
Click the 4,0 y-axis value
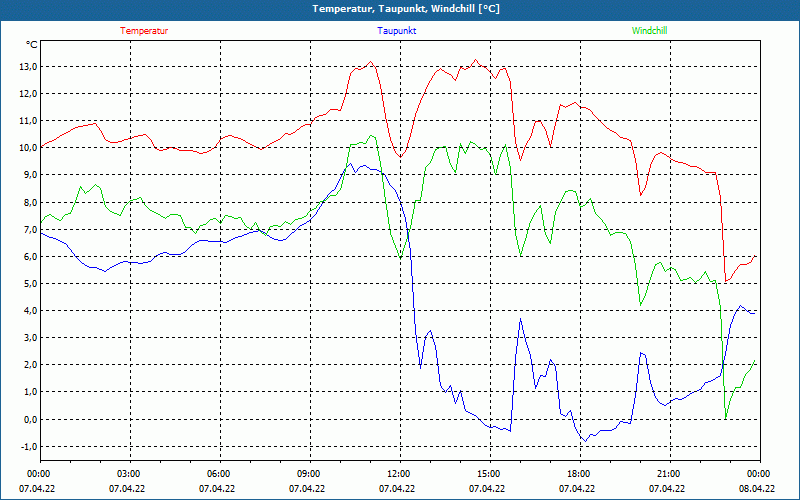[x=30, y=311]
